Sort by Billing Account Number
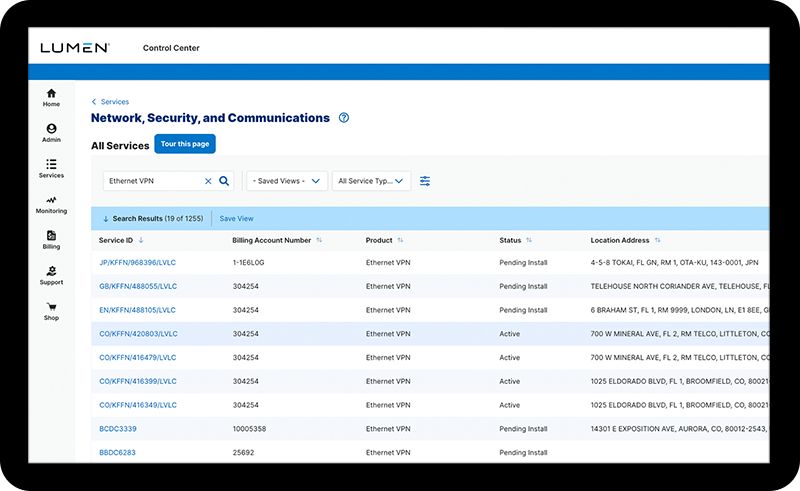 319,240
